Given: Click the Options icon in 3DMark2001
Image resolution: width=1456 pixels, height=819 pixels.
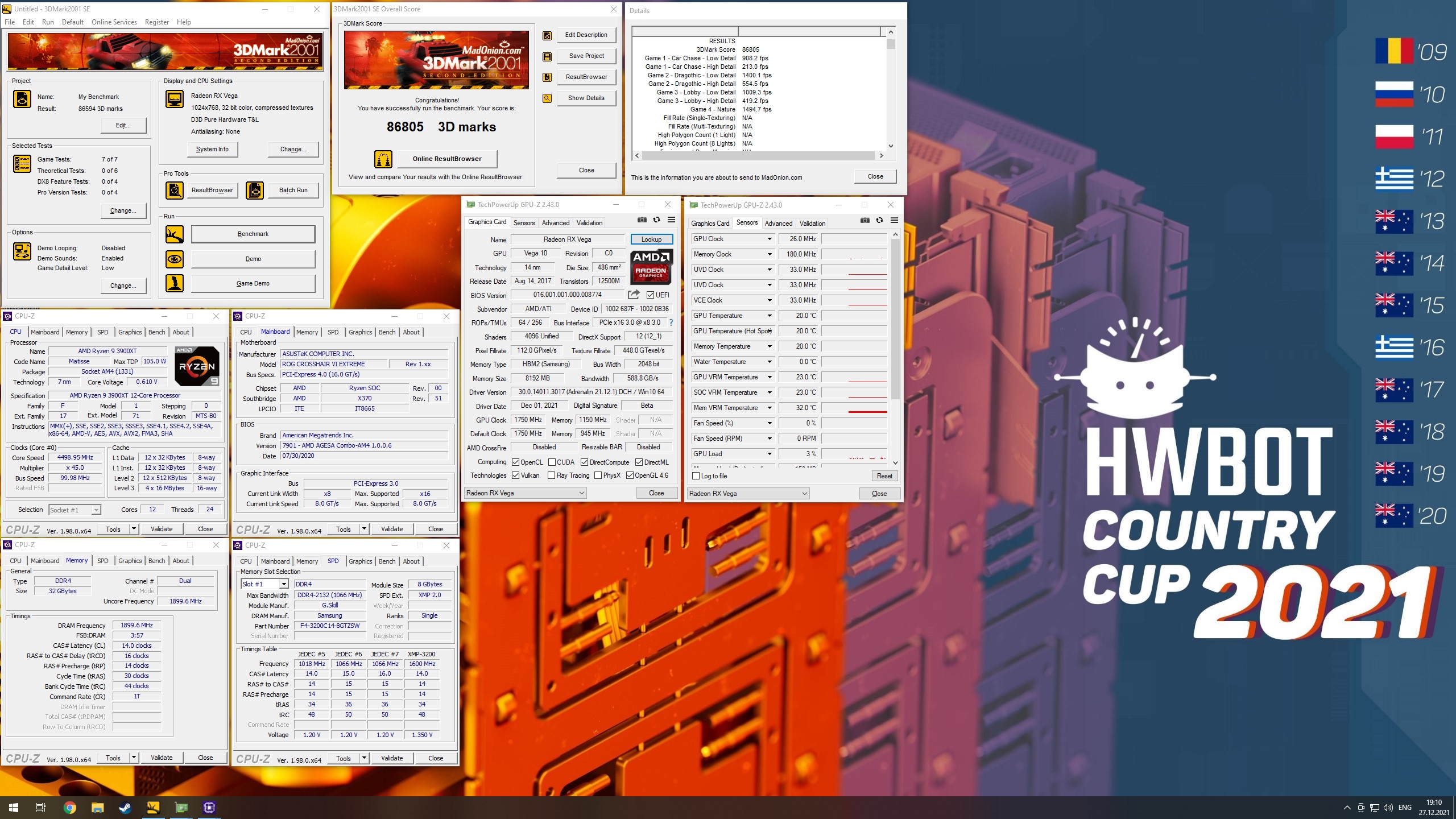Looking at the screenshot, I should [22, 251].
